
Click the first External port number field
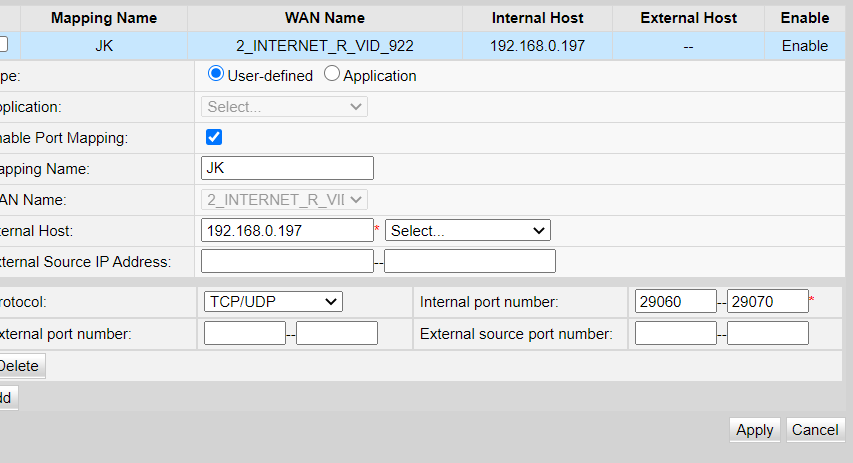coord(244,333)
